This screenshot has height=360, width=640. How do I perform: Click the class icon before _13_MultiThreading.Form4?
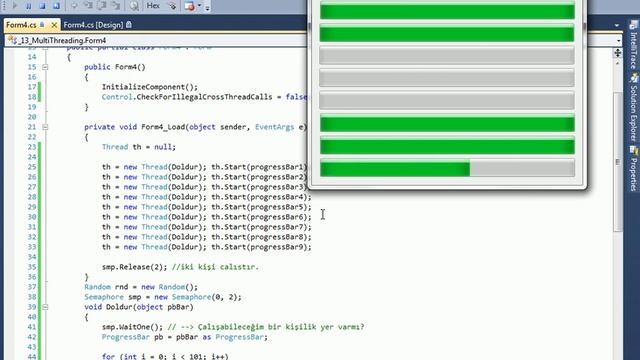coord(13,40)
